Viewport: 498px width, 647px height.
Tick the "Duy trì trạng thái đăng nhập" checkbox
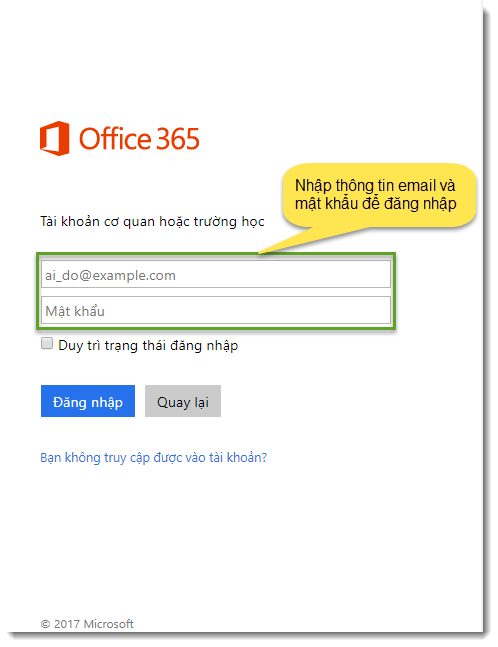(47, 343)
